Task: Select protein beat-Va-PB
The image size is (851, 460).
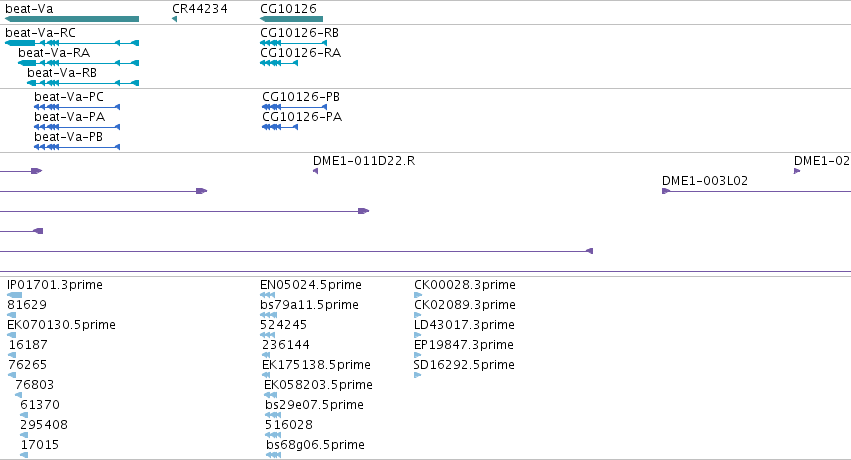Action: pos(77,147)
